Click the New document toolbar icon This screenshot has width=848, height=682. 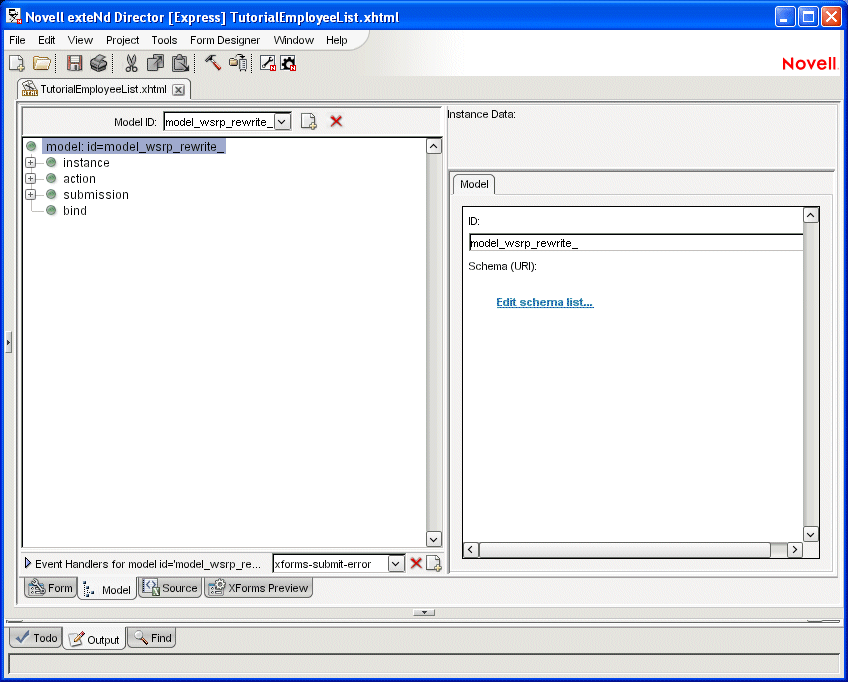point(17,64)
